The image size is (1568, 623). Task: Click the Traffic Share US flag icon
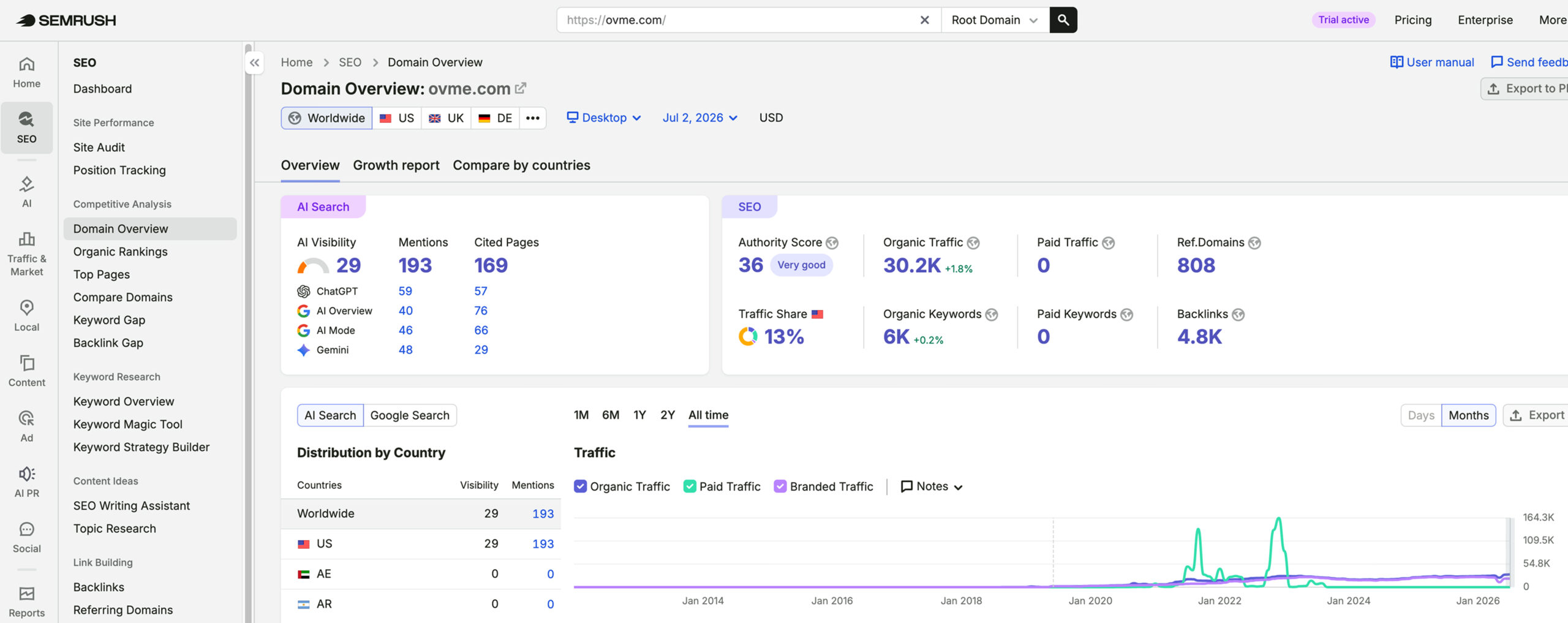(x=817, y=314)
